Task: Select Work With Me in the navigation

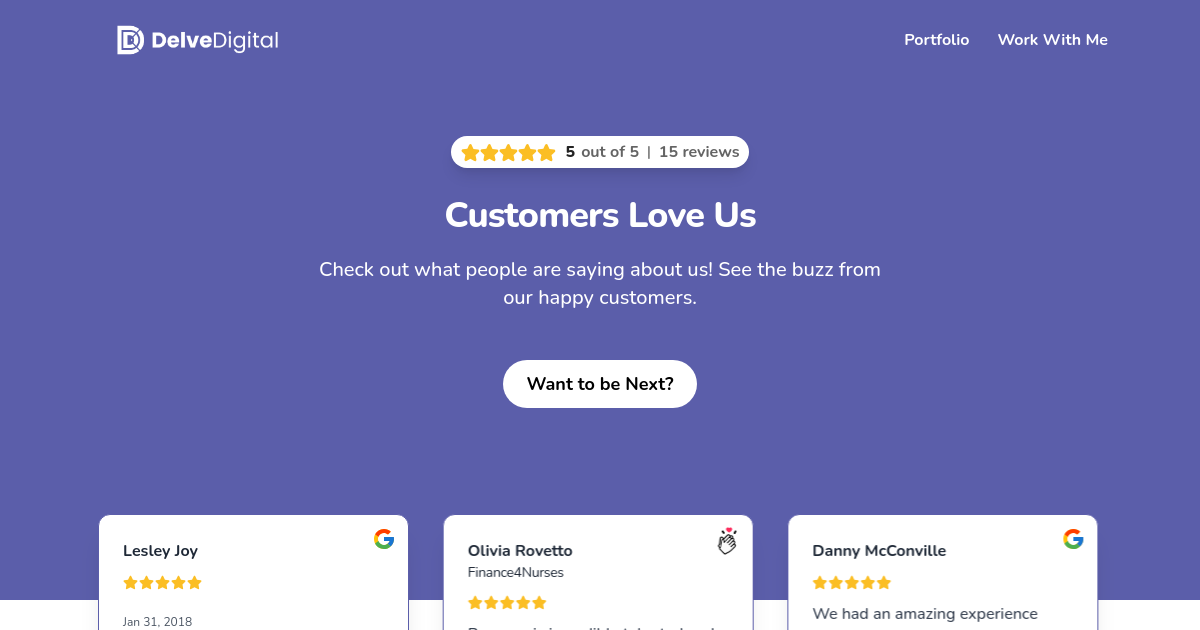Action: click(1052, 40)
